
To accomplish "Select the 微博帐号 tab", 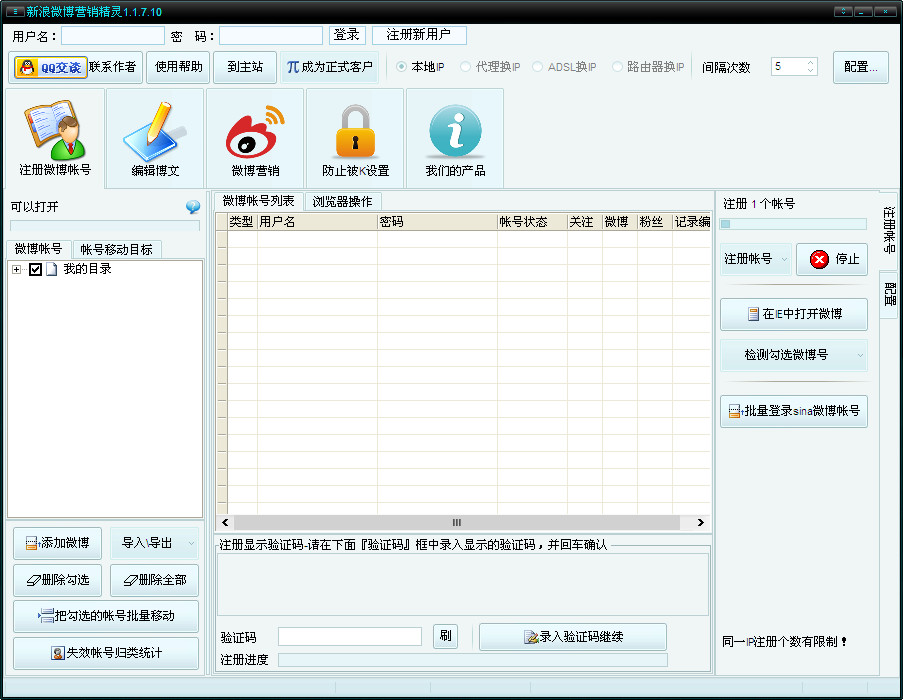I will point(38,249).
